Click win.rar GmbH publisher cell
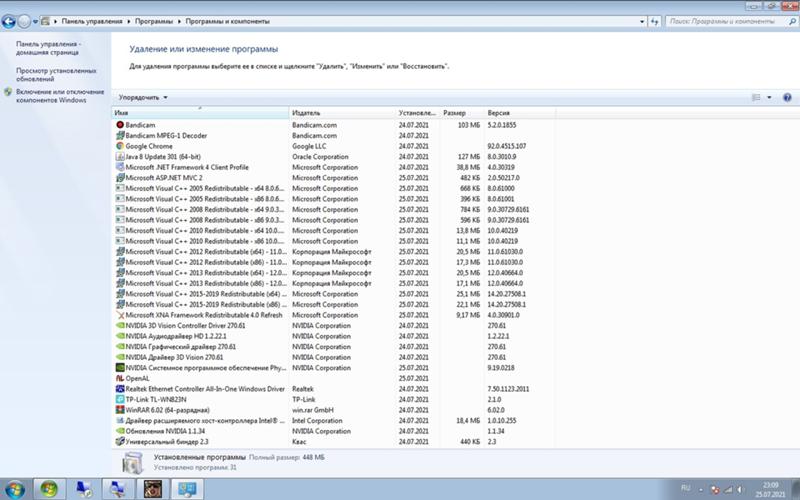Screen dimensions: 800x500 (x=313, y=410)
